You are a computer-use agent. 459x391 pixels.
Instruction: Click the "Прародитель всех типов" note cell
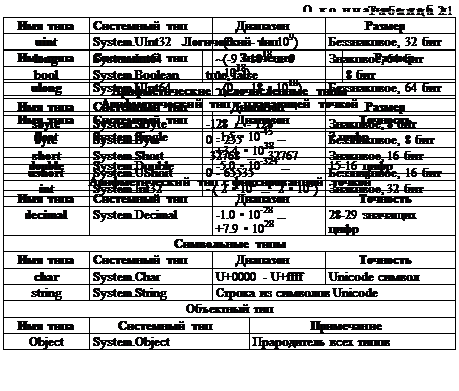click(352, 342)
